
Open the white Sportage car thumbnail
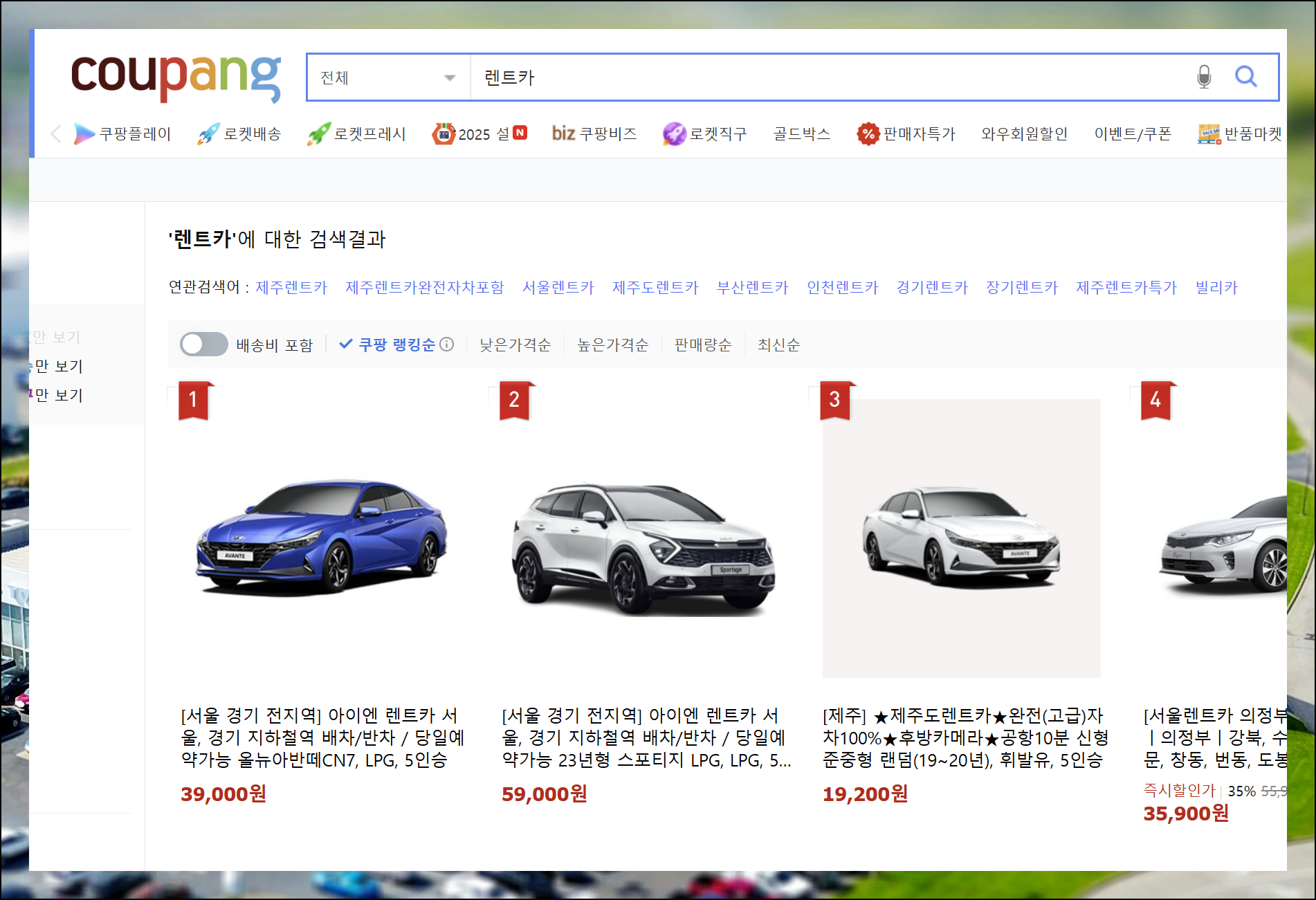pos(641,538)
